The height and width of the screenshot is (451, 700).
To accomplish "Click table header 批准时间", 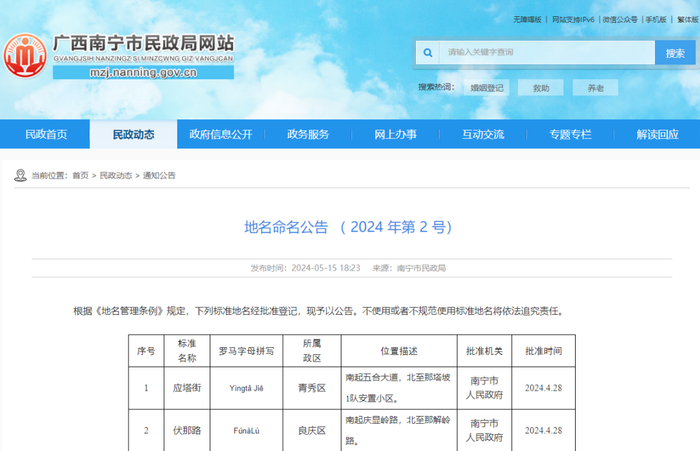I will pyautogui.click(x=543, y=351).
